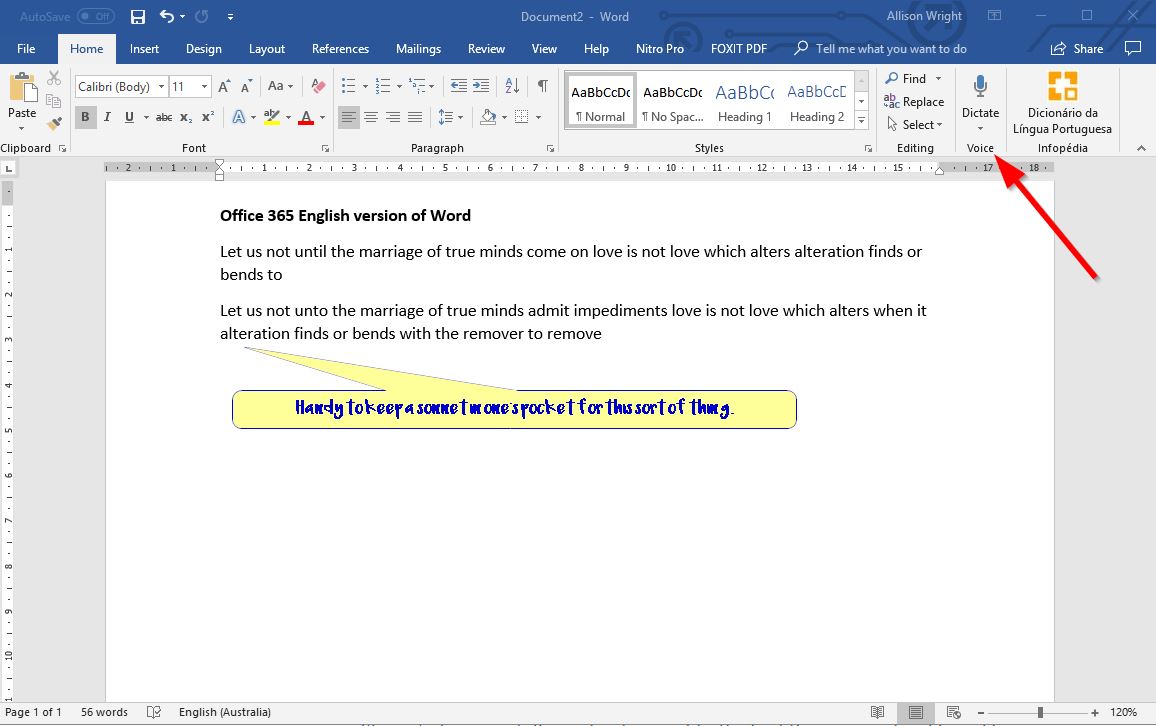Center align the paragraph text
The height and width of the screenshot is (726, 1156).
371,117
